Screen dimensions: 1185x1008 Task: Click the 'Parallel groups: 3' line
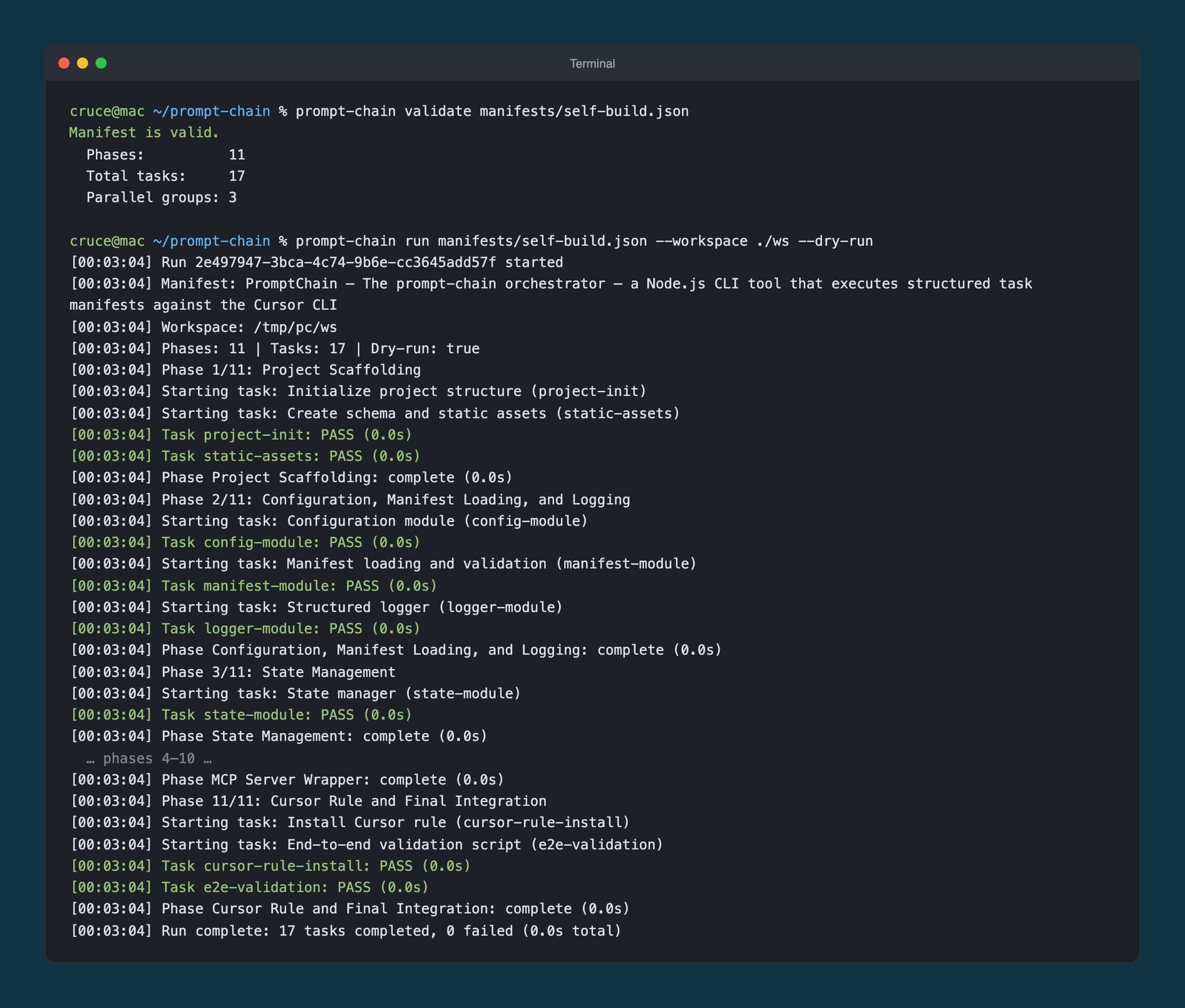point(162,197)
